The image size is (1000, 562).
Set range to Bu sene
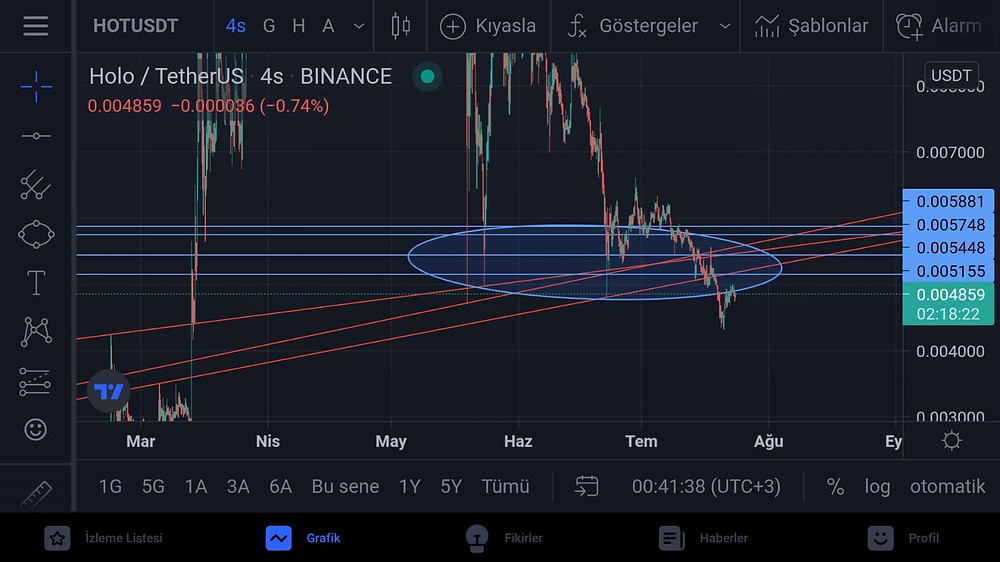[x=345, y=487]
